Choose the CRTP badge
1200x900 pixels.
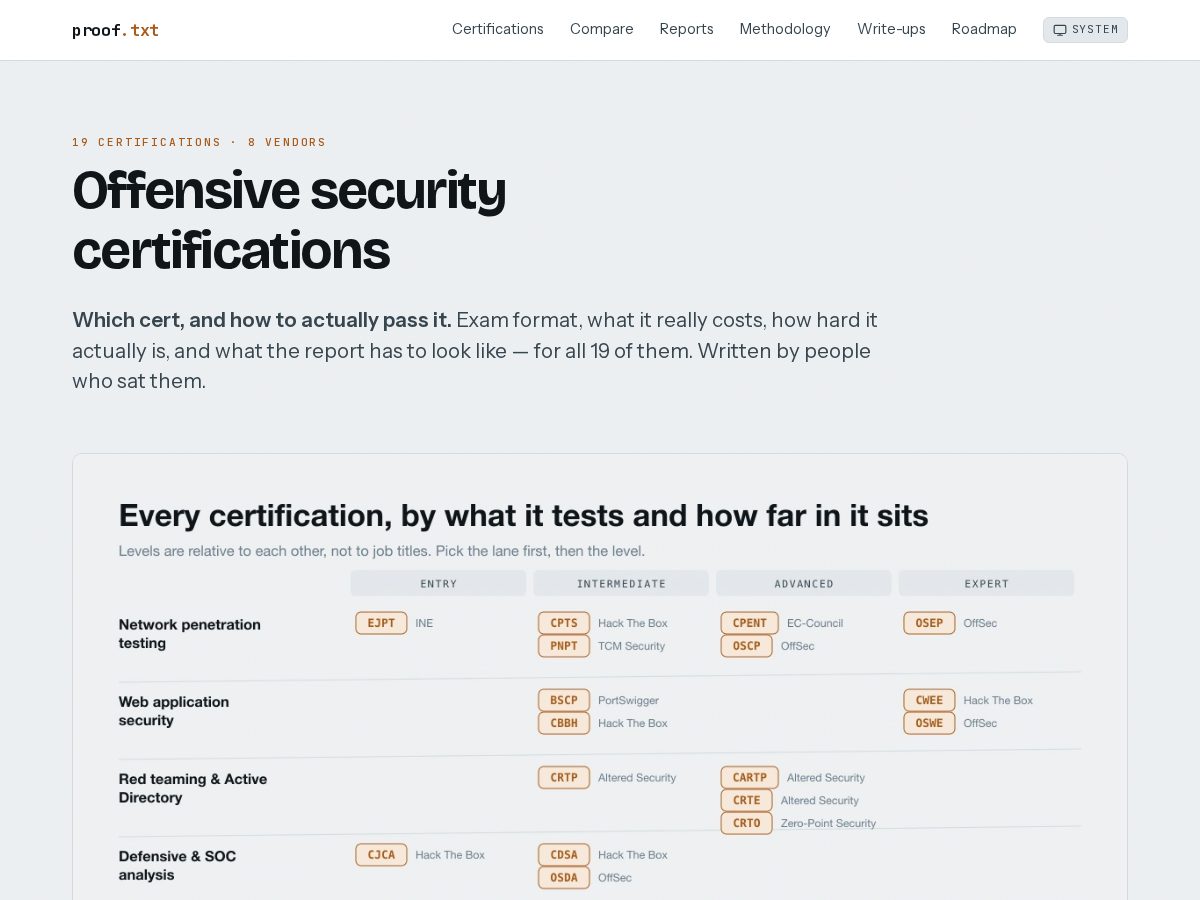pyautogui.click(x=564, y=777)
